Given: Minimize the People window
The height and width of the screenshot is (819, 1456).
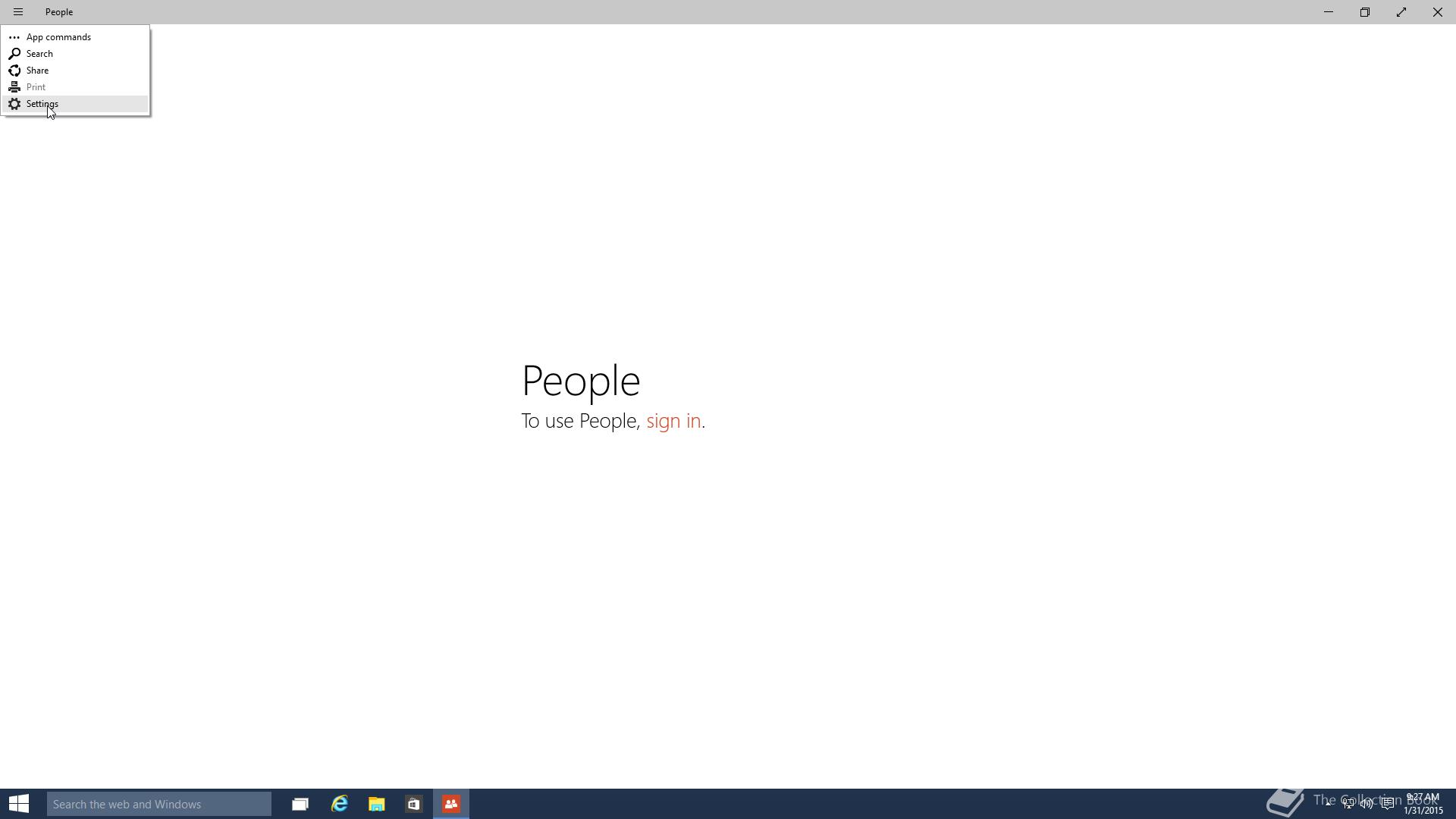Looking at the screenshot, I should coord(1329,12).
